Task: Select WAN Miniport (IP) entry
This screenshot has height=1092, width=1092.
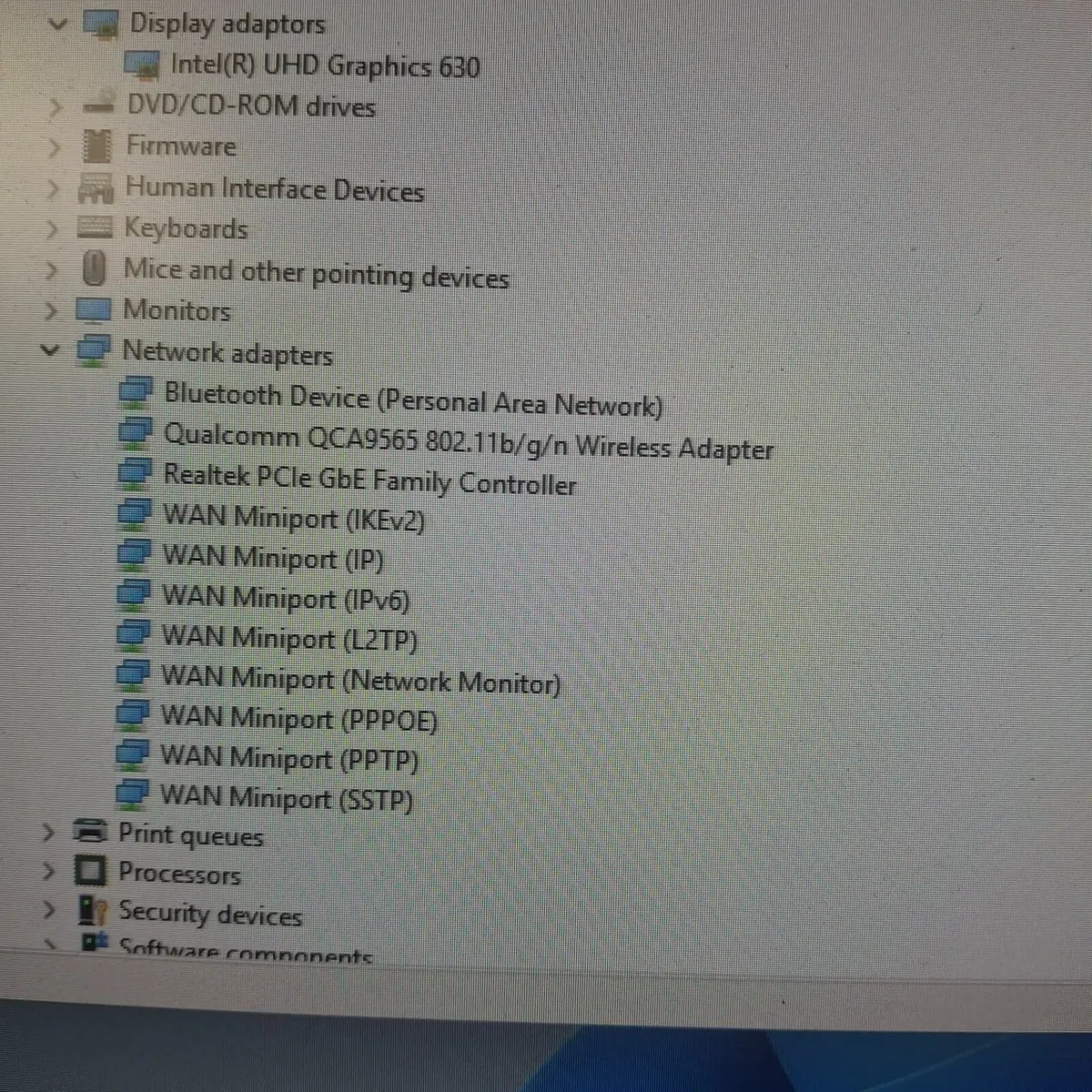Action: point(273,557)
